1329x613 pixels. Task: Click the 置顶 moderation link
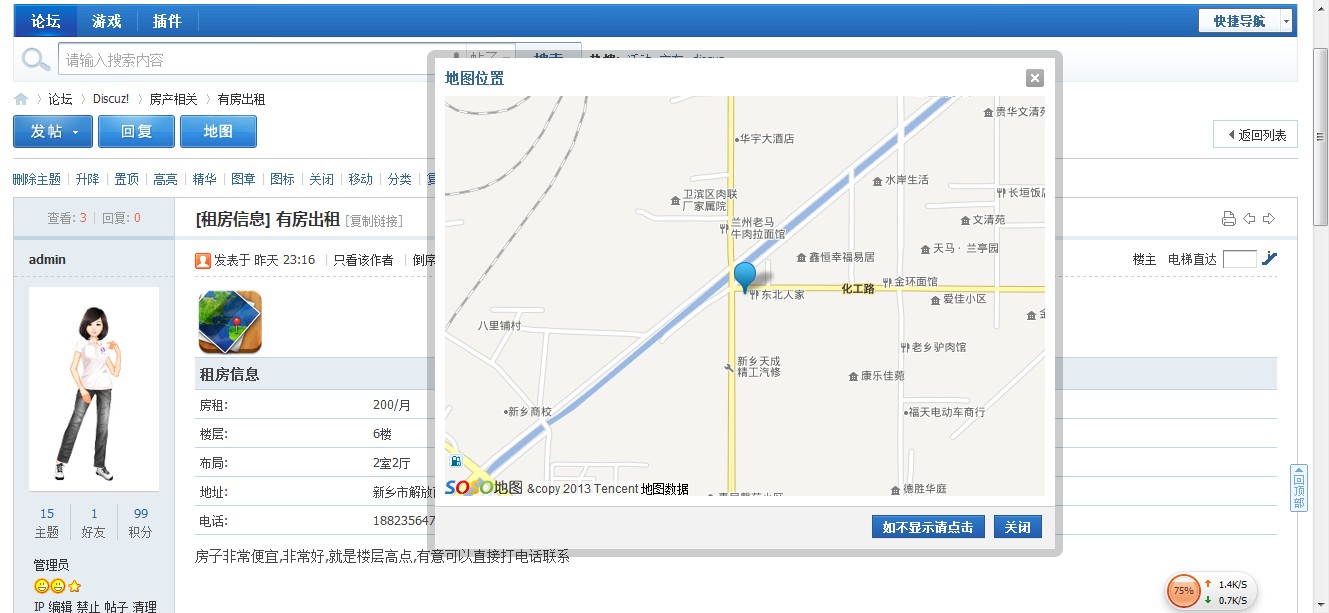(x=126, y=179)
